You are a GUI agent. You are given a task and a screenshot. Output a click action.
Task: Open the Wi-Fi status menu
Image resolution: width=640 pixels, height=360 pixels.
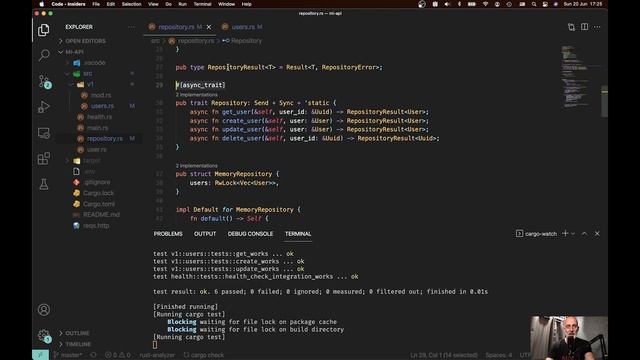tap(485, 4)
